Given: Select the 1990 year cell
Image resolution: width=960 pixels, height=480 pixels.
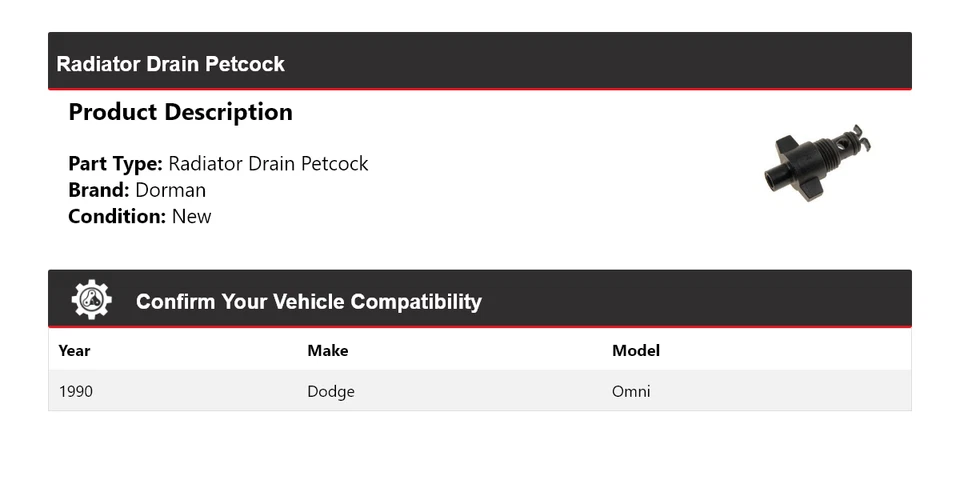Looking at the screenshot, I should click(x=76, y=391).
